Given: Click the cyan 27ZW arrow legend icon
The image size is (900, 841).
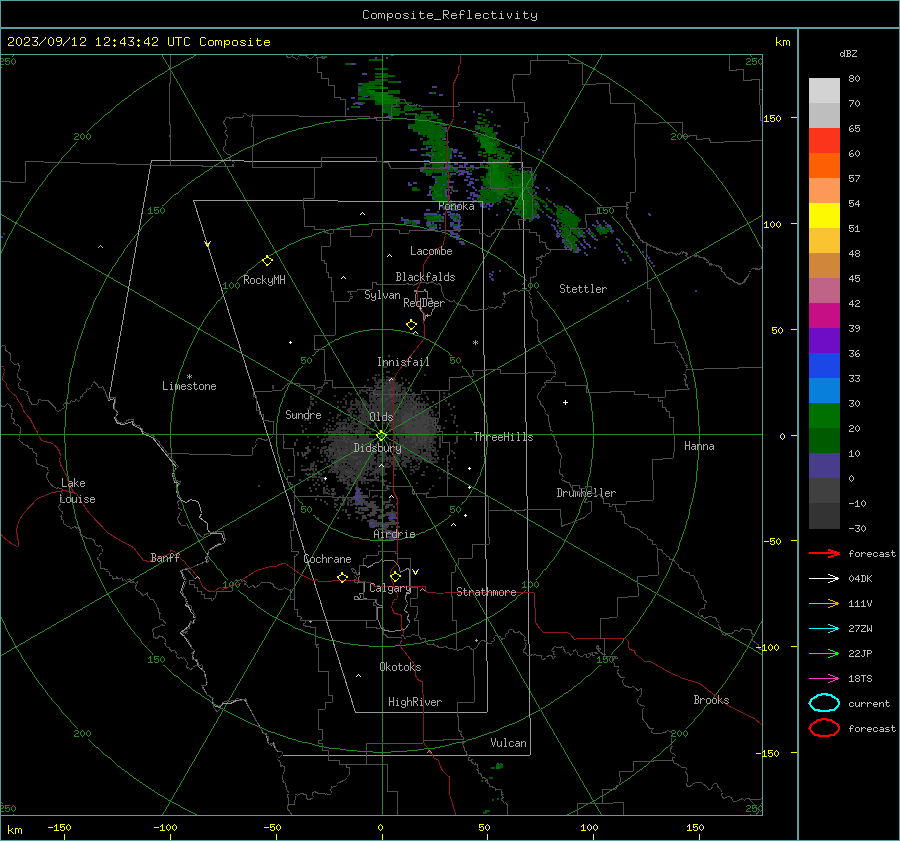Looking at the screenshot, I should tap(824, 628).
